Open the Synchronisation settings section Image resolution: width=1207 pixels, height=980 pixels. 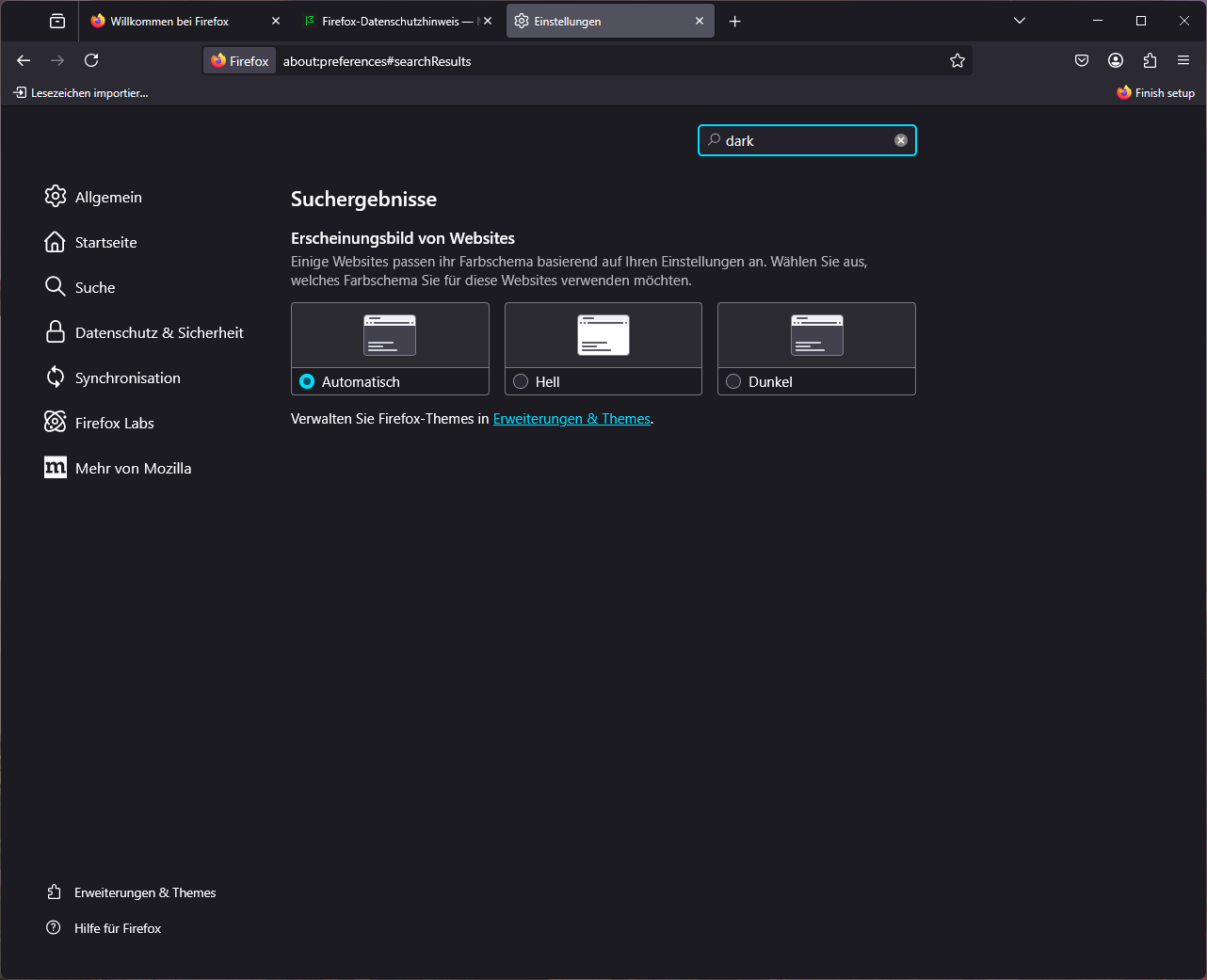click(x=128, y=378)
